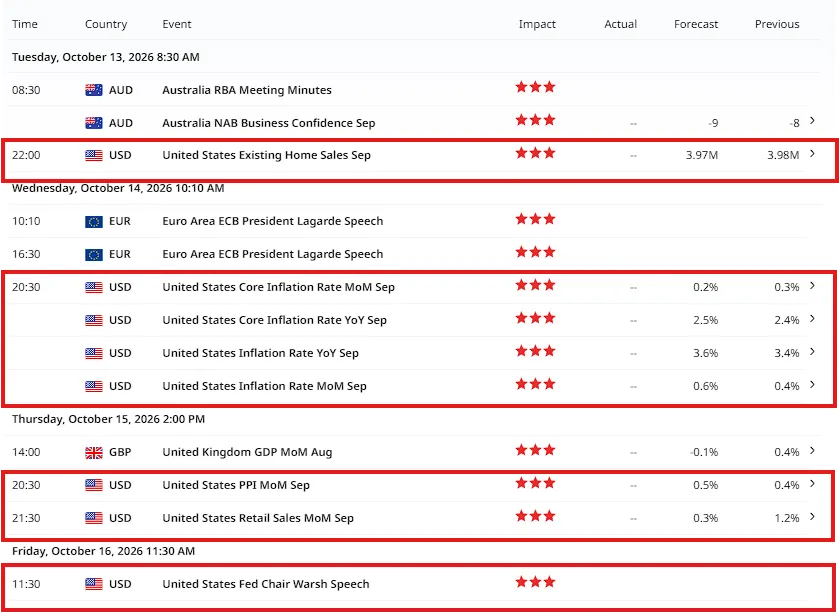The height and width of the screenshot is (613, 840).
Task: Click impact stars for Existing Home Sales Sep
Action: [535, 153]
